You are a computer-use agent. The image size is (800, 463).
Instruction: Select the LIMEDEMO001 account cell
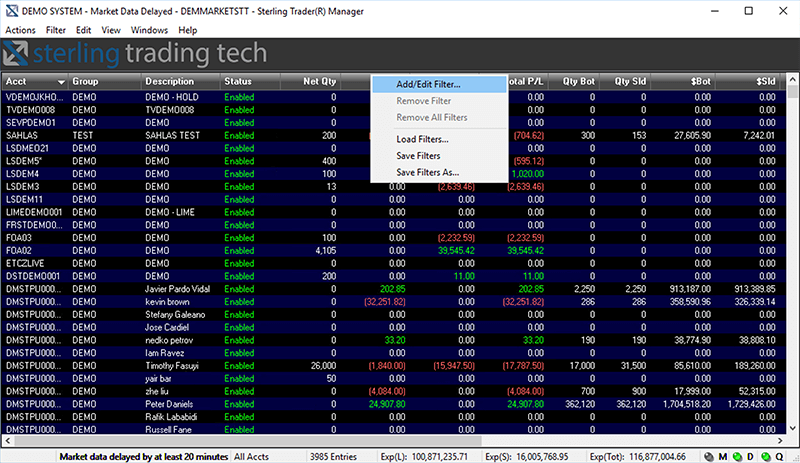click(x=35, y=212)
